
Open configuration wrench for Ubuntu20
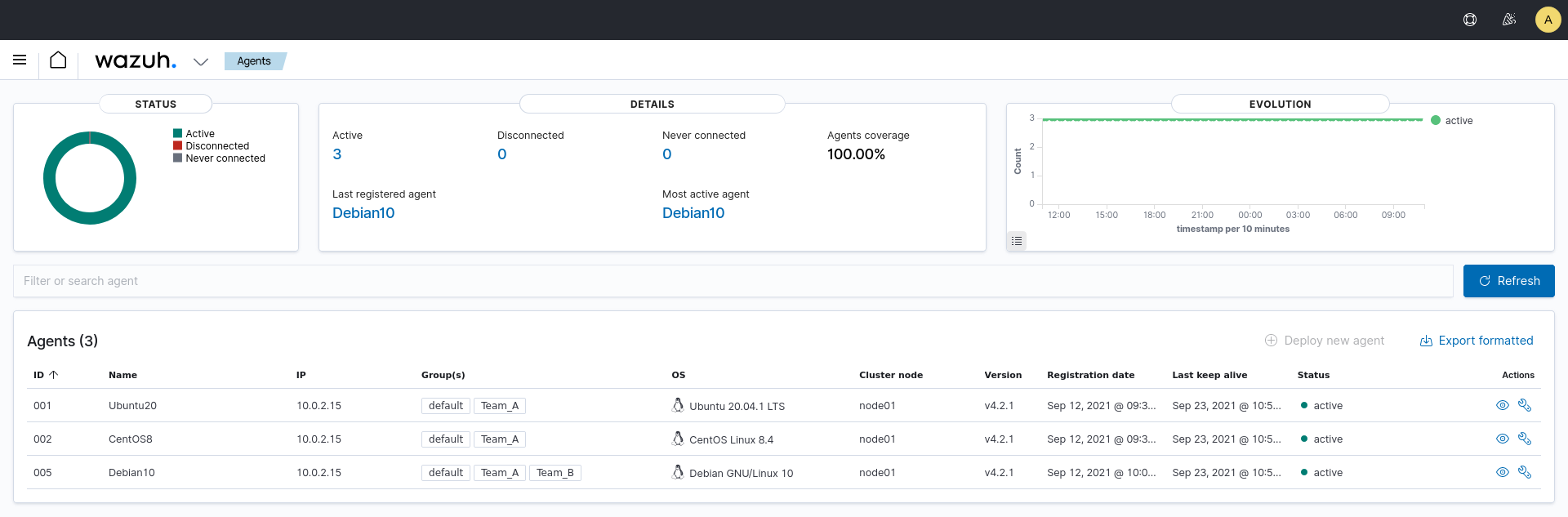[1525, 405]
